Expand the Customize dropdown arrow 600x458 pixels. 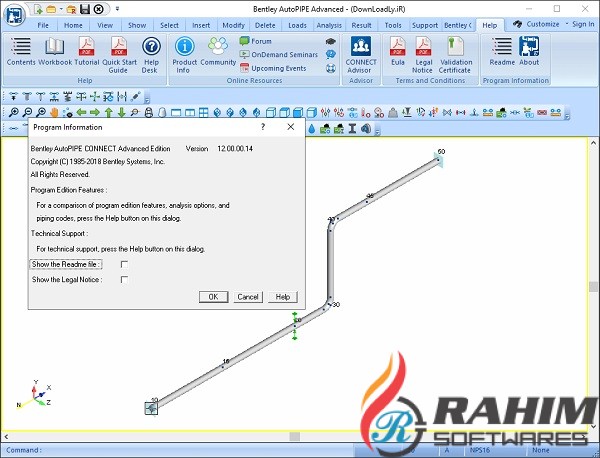[566, 24]
